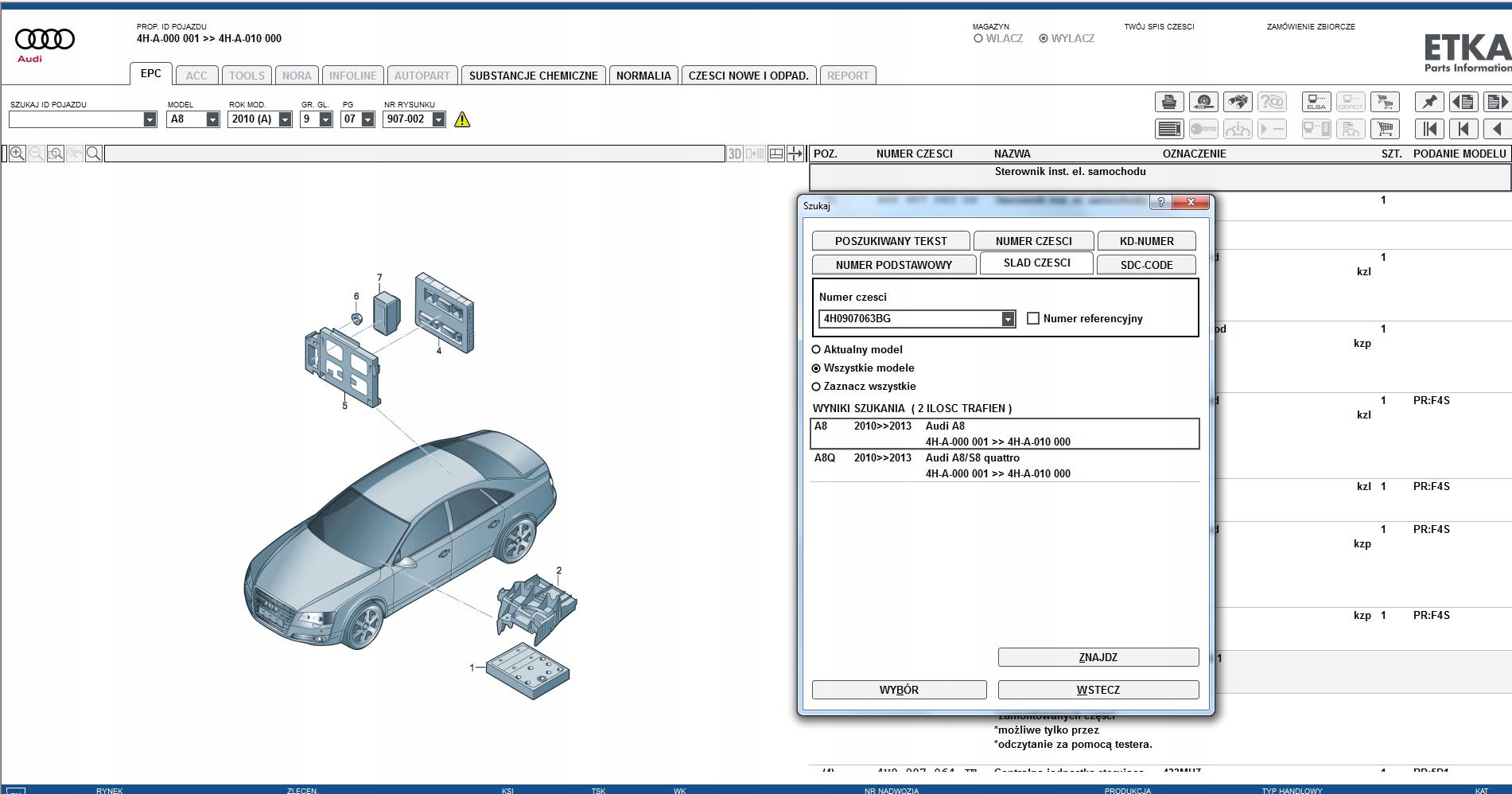Screen dimensions: 1512x794
Task: Click the pushpin icon
Action: (1429, 102)
